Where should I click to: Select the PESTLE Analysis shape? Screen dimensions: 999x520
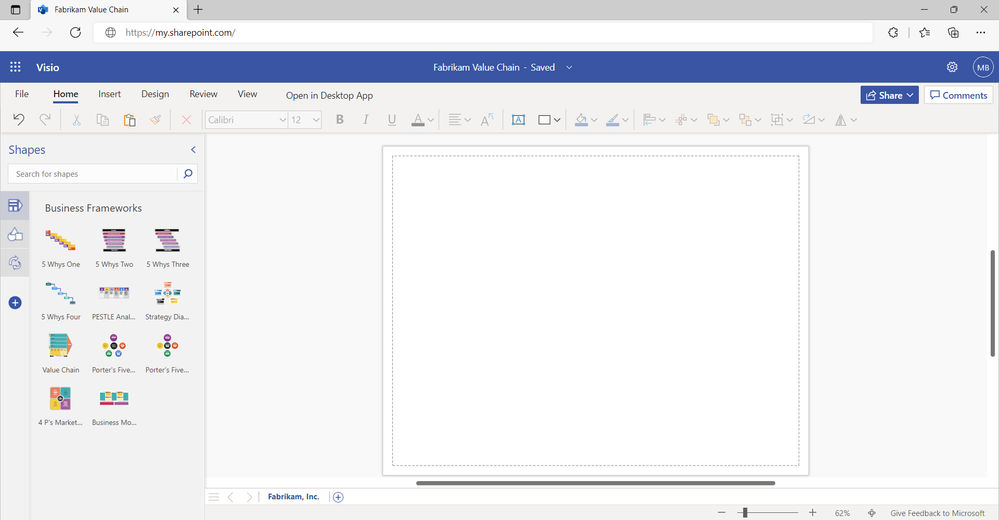point(113,301)
